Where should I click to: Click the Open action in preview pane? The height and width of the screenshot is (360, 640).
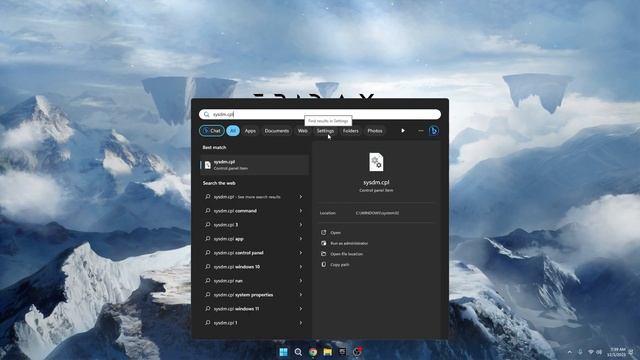click(336, 233)
